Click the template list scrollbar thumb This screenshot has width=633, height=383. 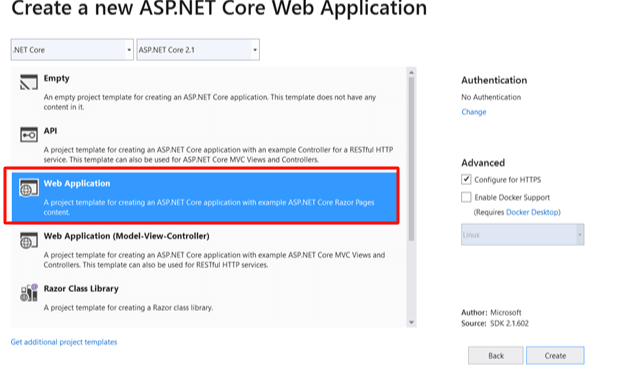pos(411,159)
